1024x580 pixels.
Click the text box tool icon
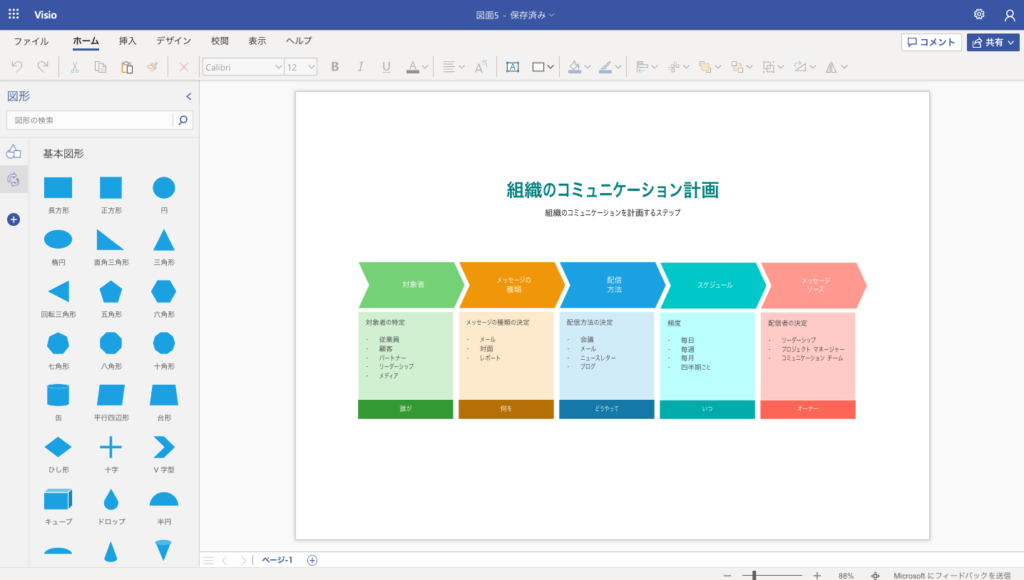tap(512, 67)
